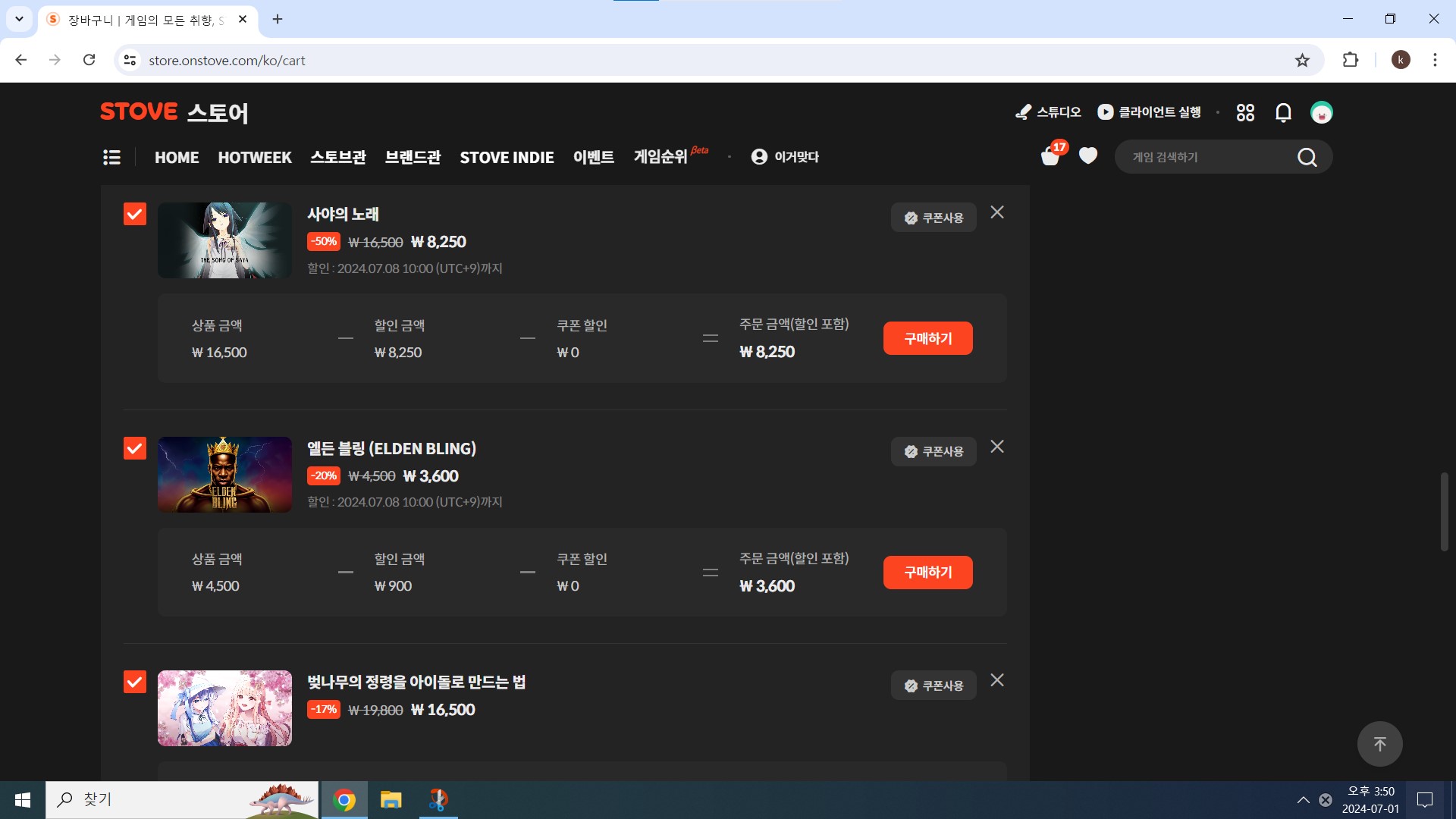Bookmark this page with star icon
The width and height of the screenshot is (1456, 819).
click(x=1302, y=60)
